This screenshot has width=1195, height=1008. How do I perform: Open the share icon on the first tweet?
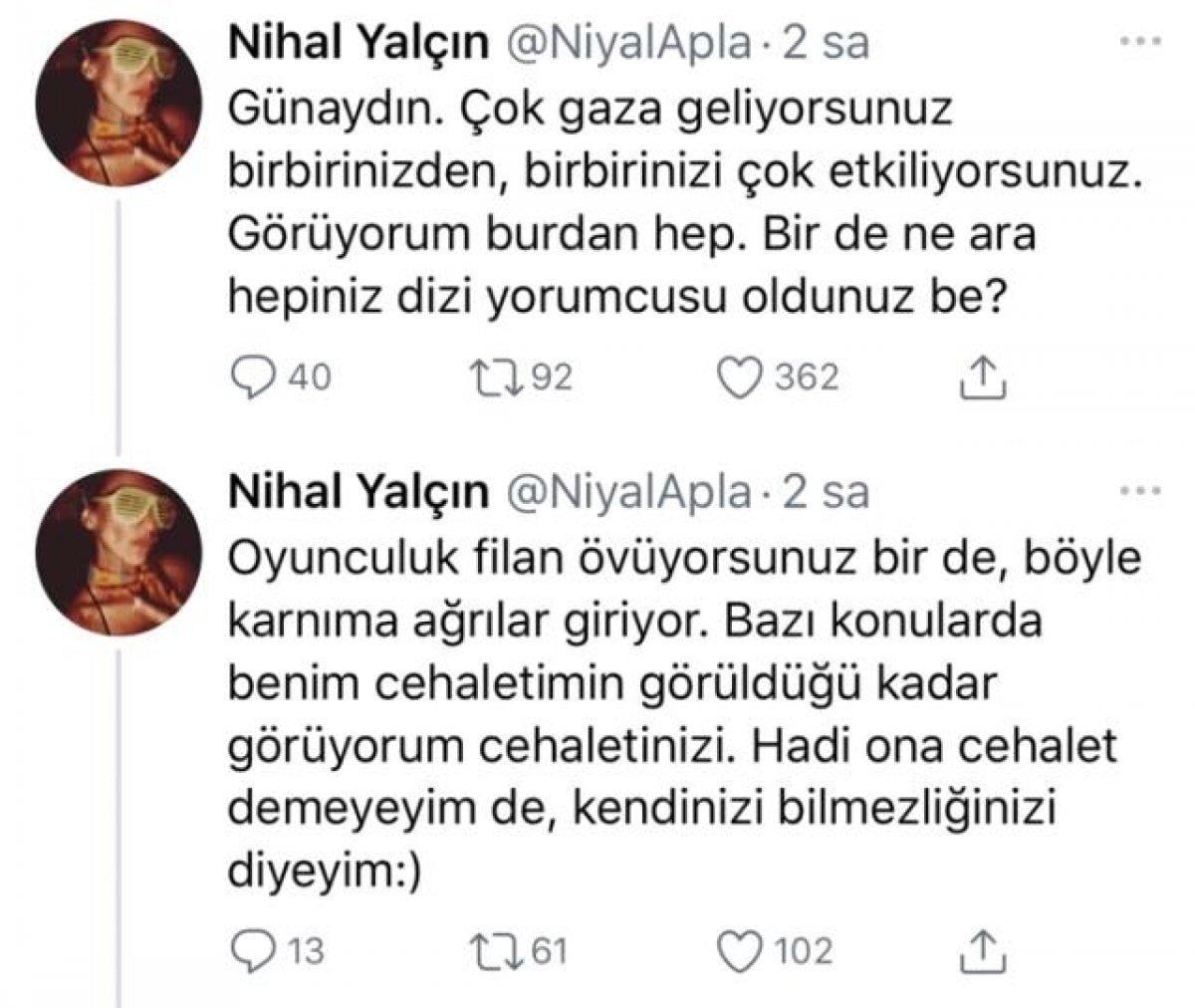pos(984,374)
